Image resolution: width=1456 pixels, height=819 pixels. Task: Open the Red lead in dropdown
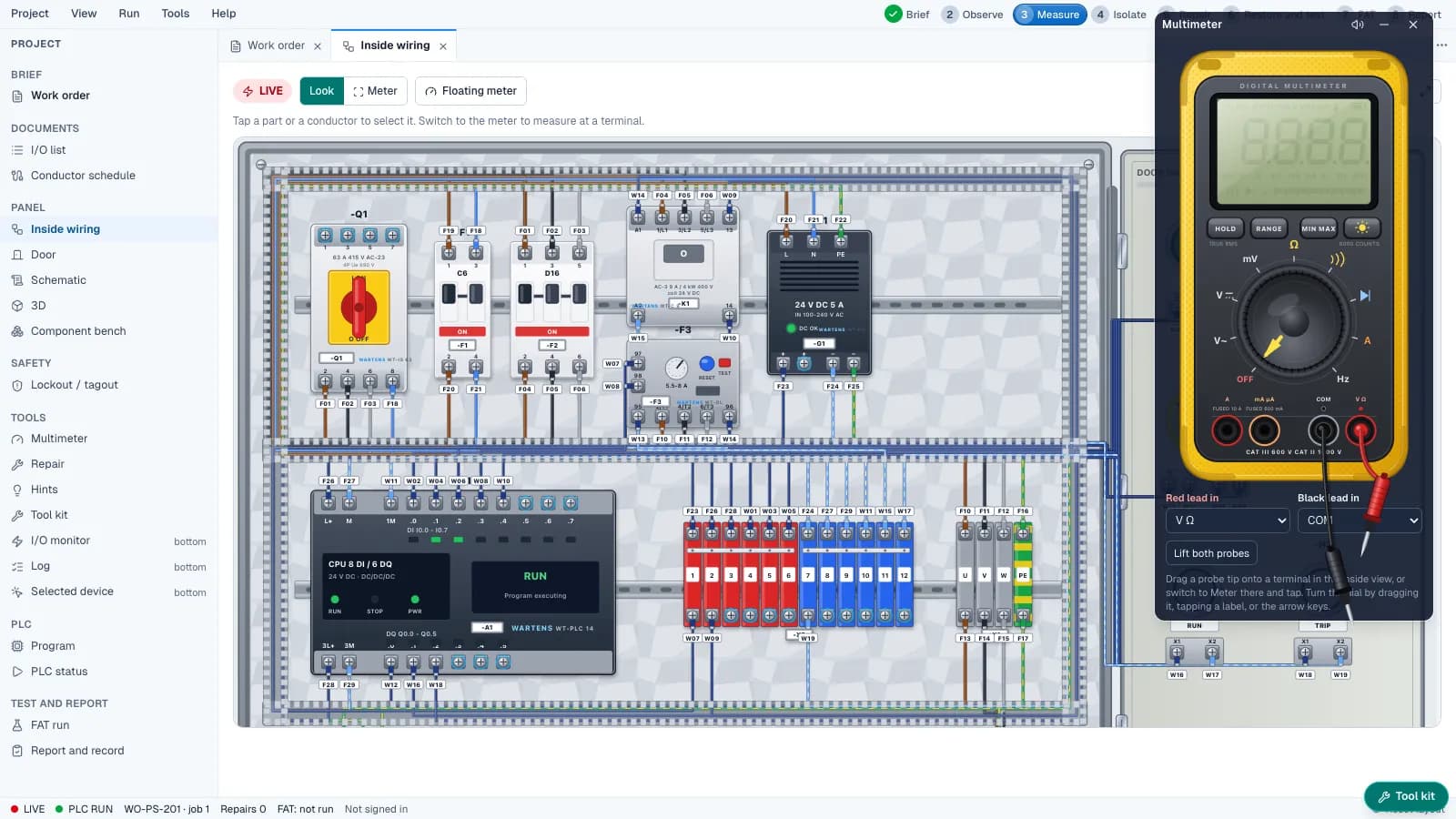pyautogui.click(x=1228, y=521)
